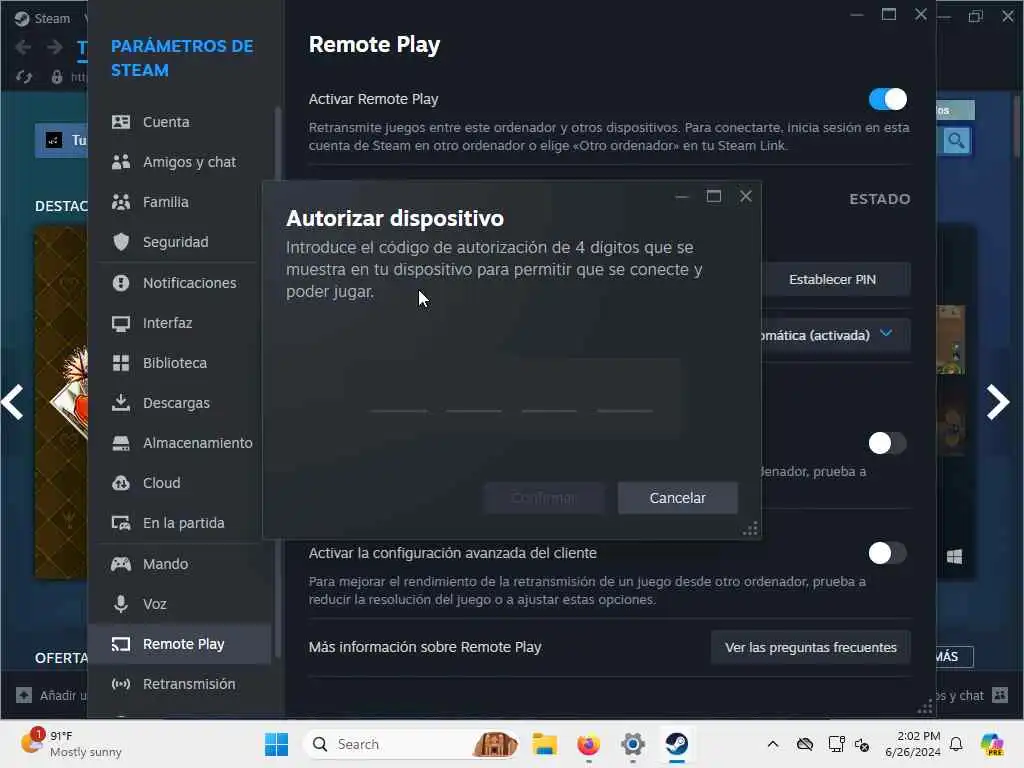This screenshot has width=1024, height=768.
Task: Click the Remote Play cast icon
Action: tap(121, 645)
